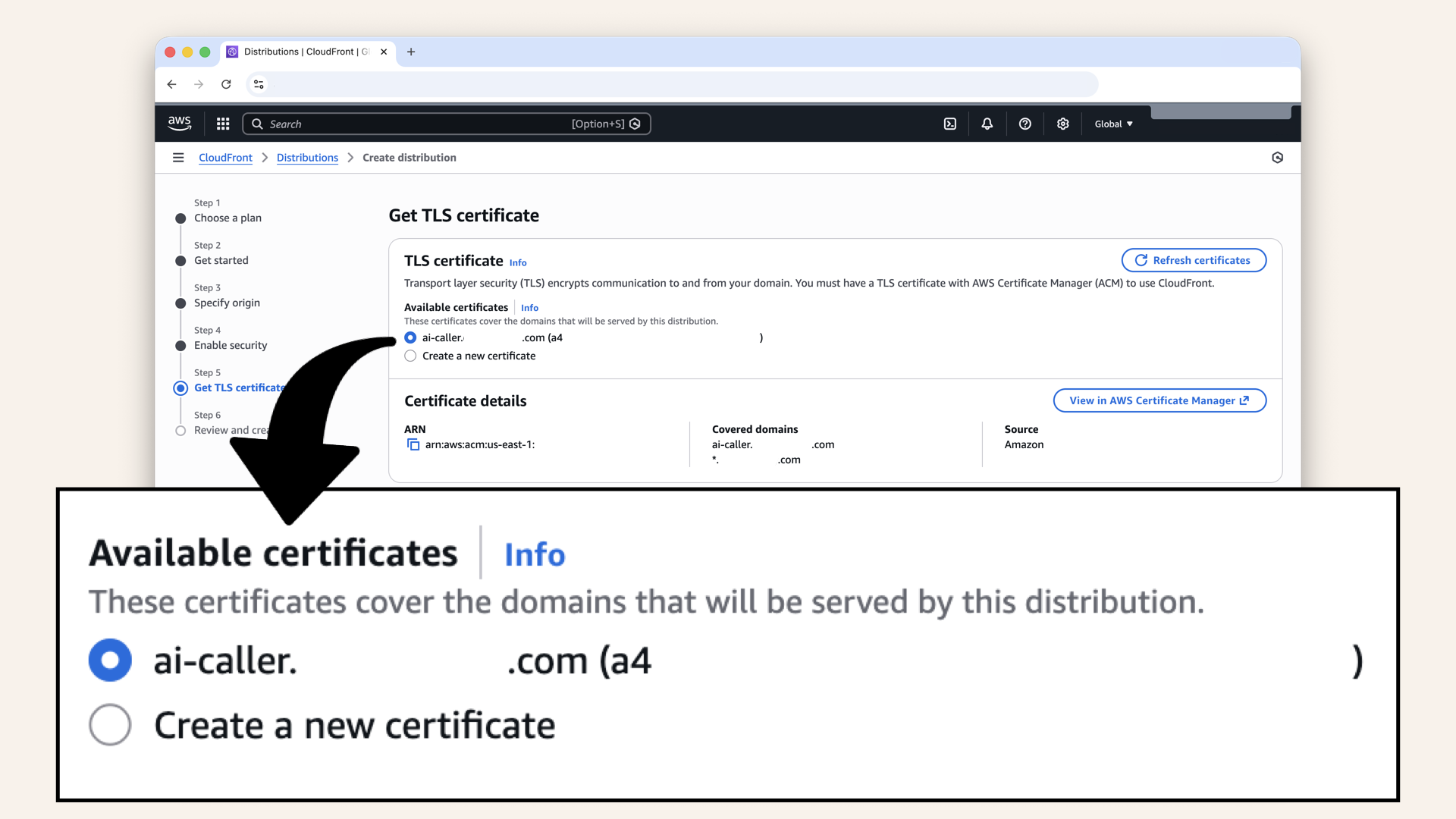
Task: Open AWS notifications bell
Action: (x=987, y=124)
